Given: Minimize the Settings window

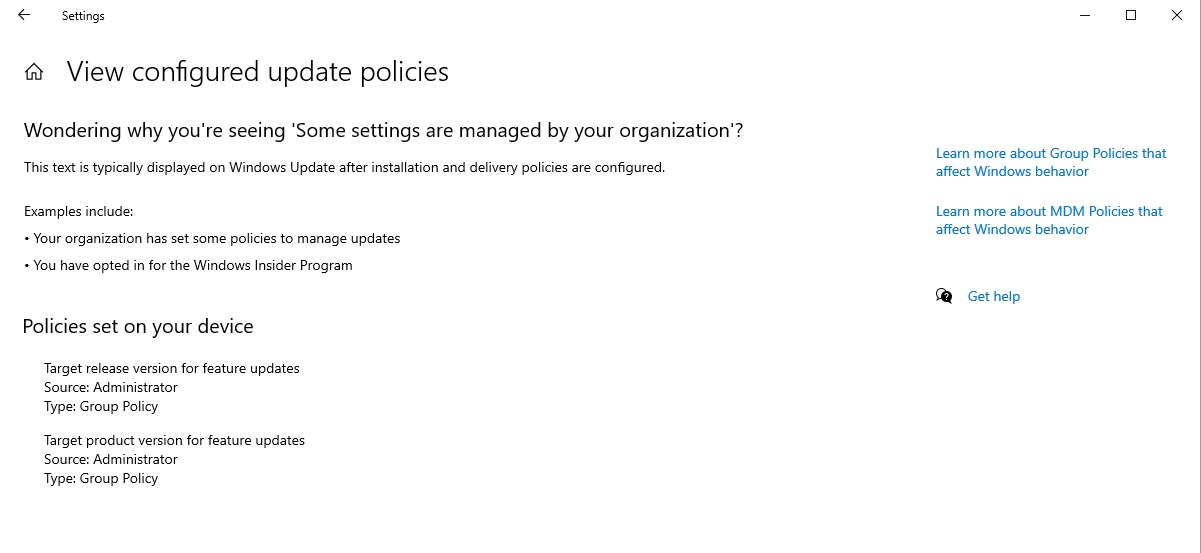Looking at the screenshot, I should (1085, 15).
